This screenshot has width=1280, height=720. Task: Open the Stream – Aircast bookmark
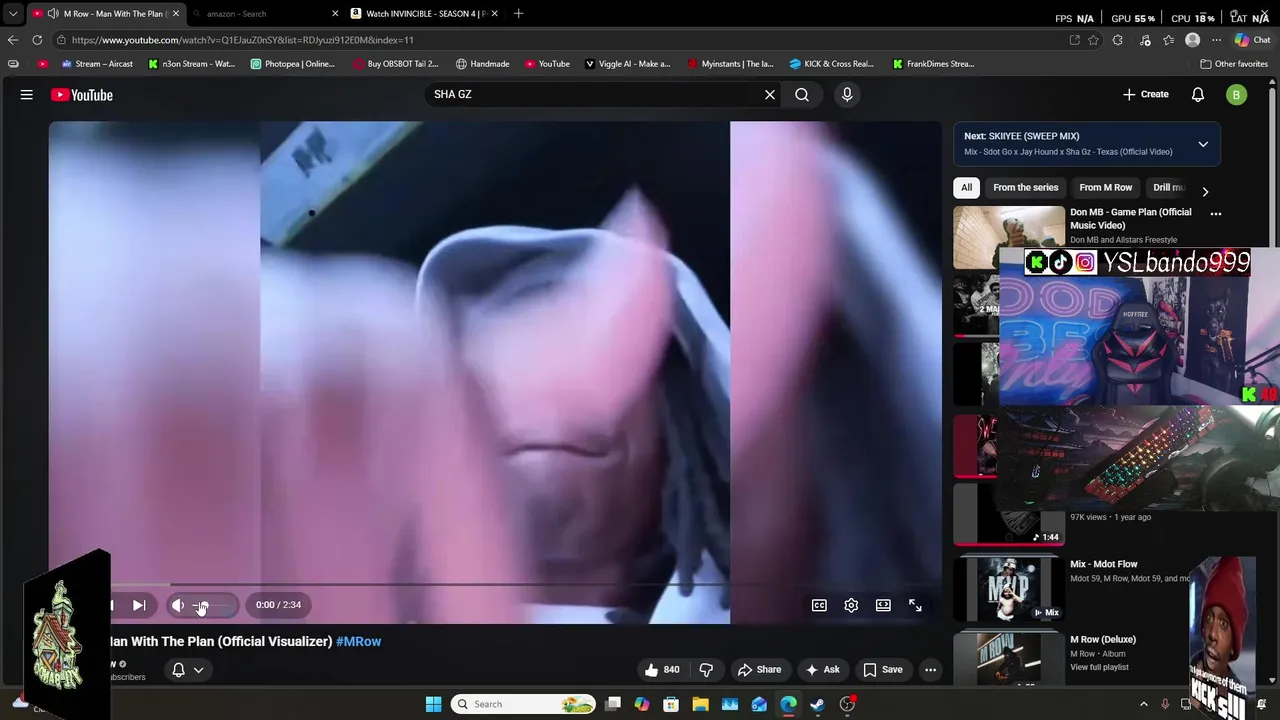[97, 64]
